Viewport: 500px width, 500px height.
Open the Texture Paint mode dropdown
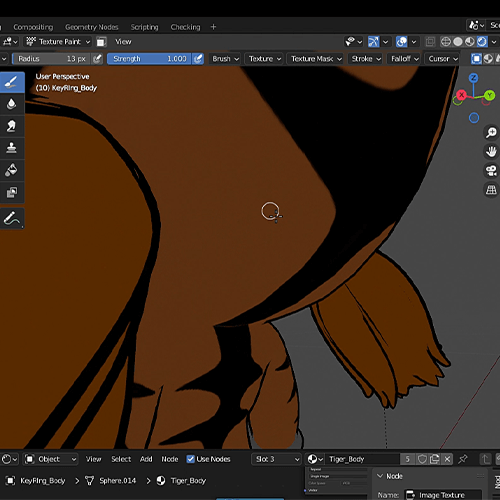pos(58,42)
